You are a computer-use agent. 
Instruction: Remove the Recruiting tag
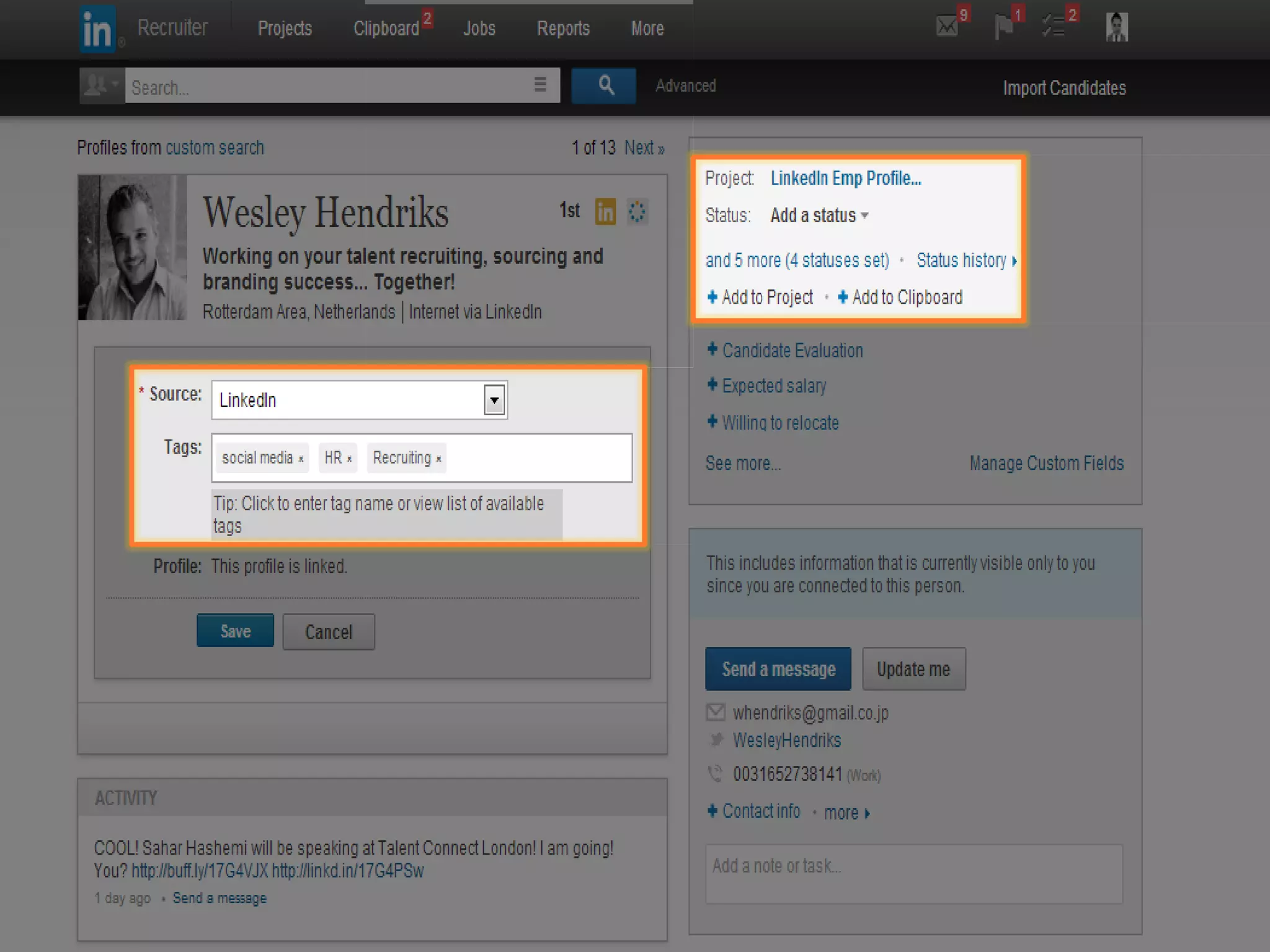click(x=438, y=459)
